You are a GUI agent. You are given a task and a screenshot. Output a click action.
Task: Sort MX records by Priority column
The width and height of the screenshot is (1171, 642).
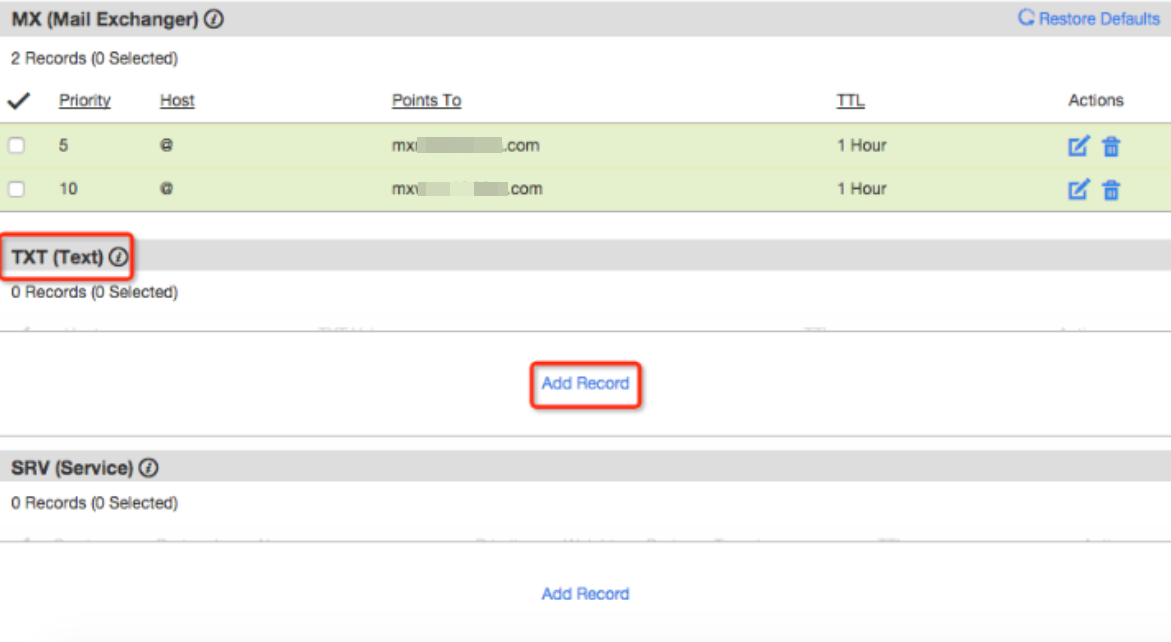pyautogui.click(x=84, y=101)
